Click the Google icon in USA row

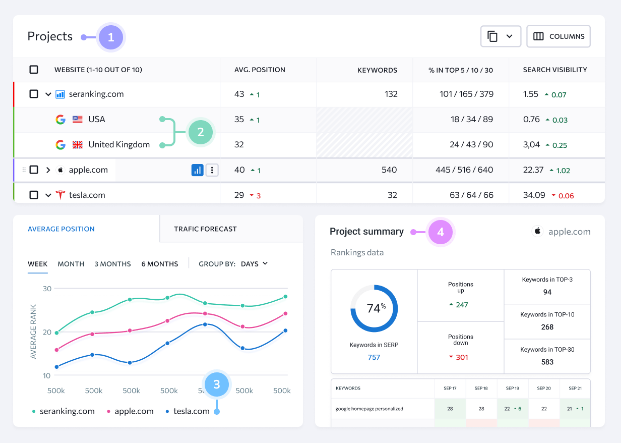(60, 119)
